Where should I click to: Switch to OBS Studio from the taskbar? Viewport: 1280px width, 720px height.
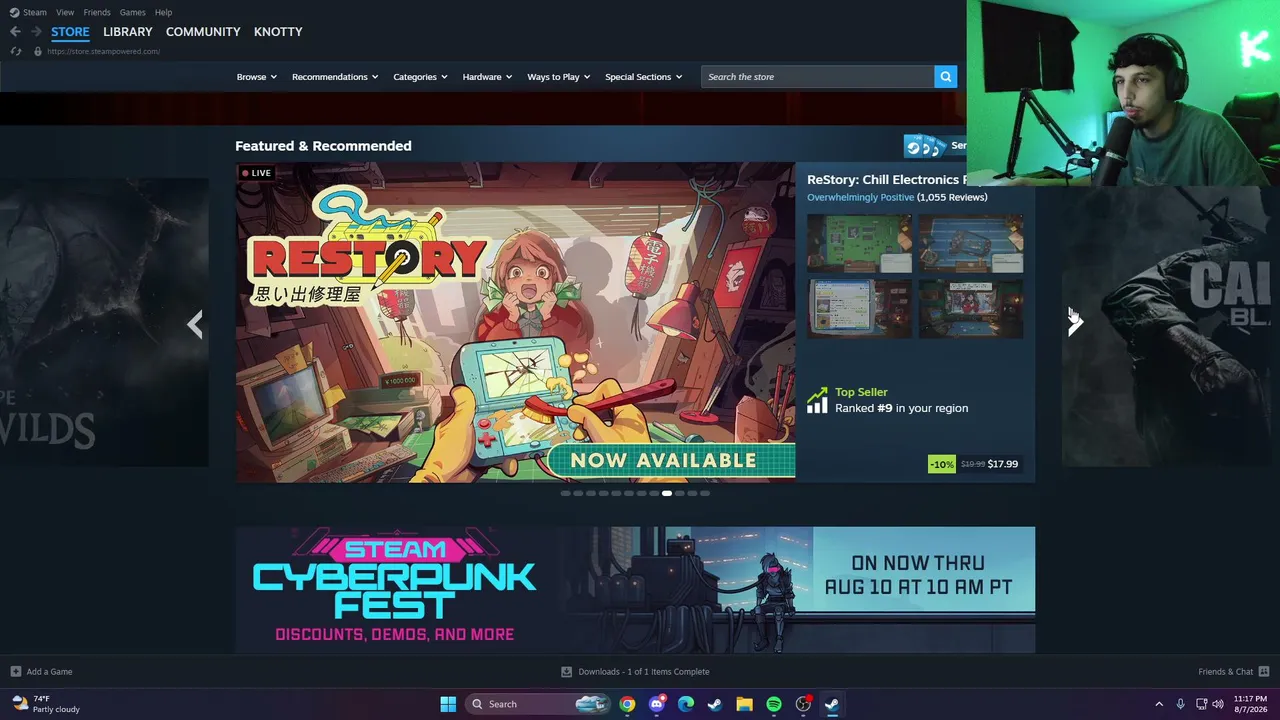tap(803, 704)
